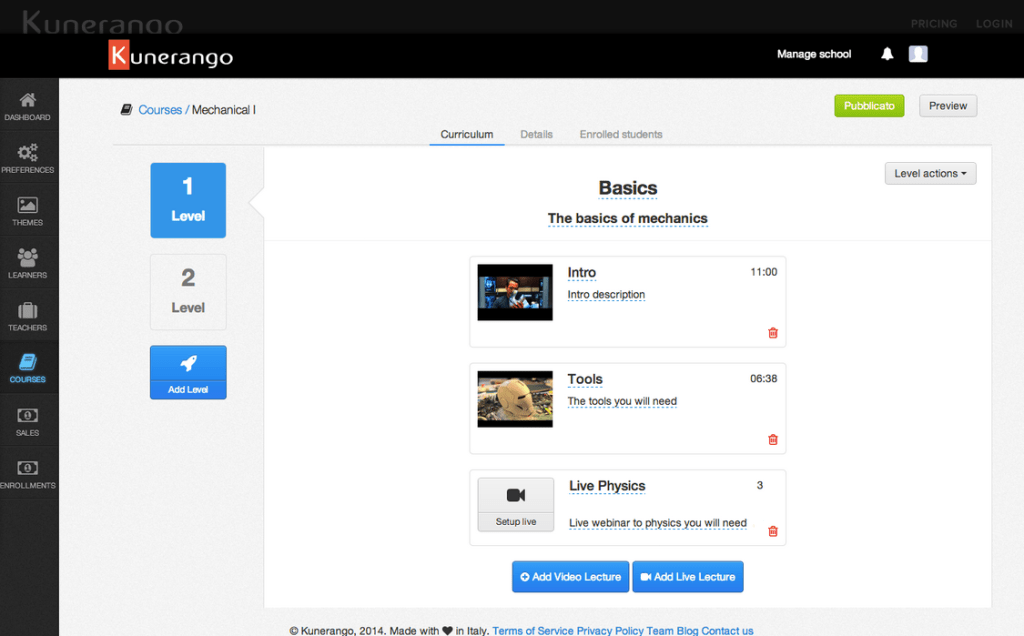The width and height of the screenshot is (1024, 636).
Task: Switch to the Curriculum tab
Action: (x=466, y=134)
